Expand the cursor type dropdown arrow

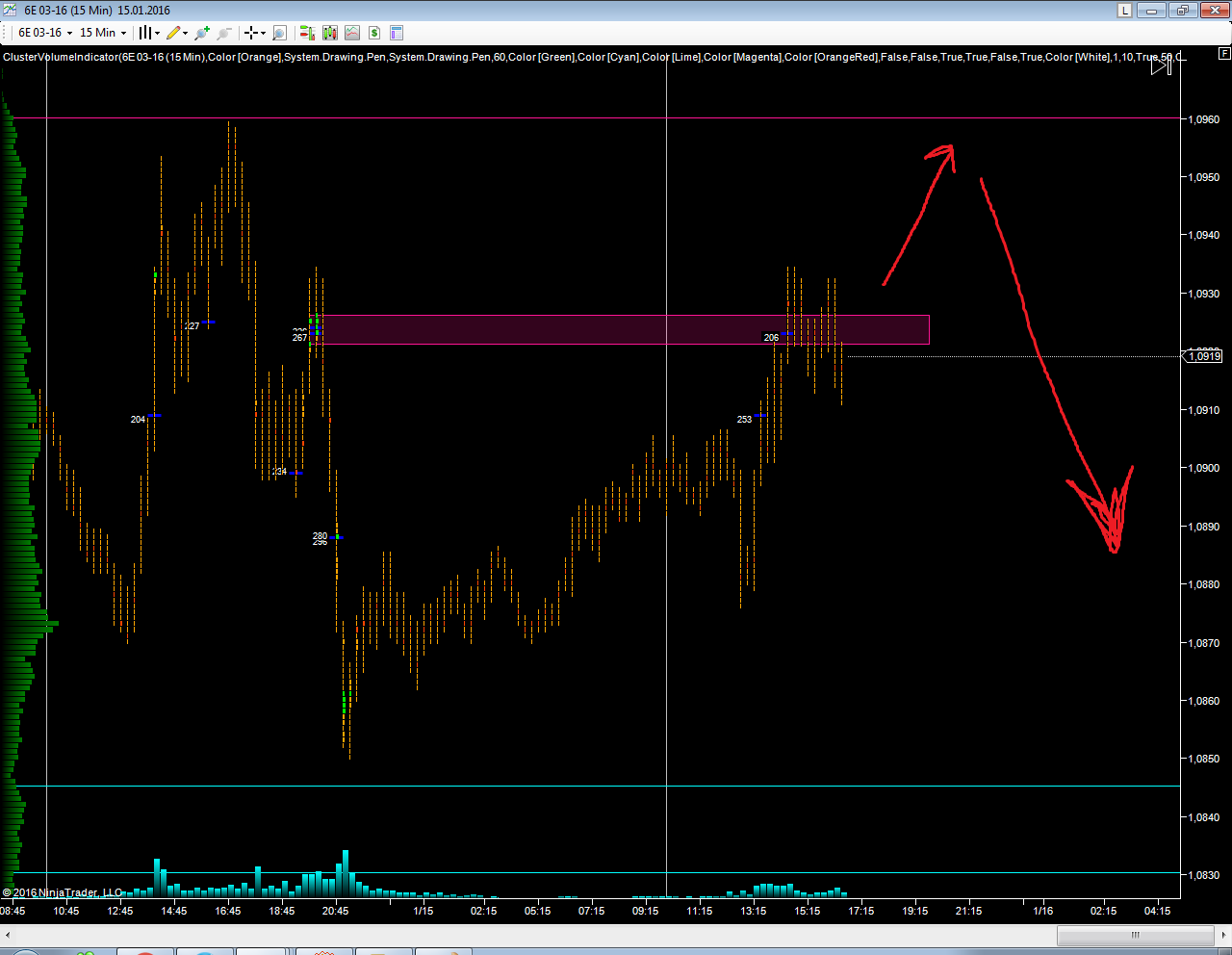click(263, 33)
